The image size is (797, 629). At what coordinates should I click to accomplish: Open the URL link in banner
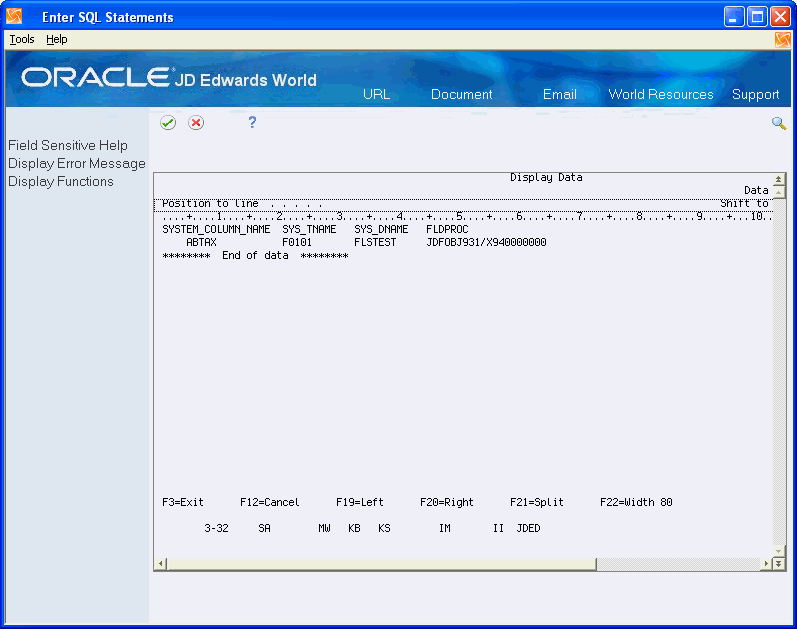point(377,94)
